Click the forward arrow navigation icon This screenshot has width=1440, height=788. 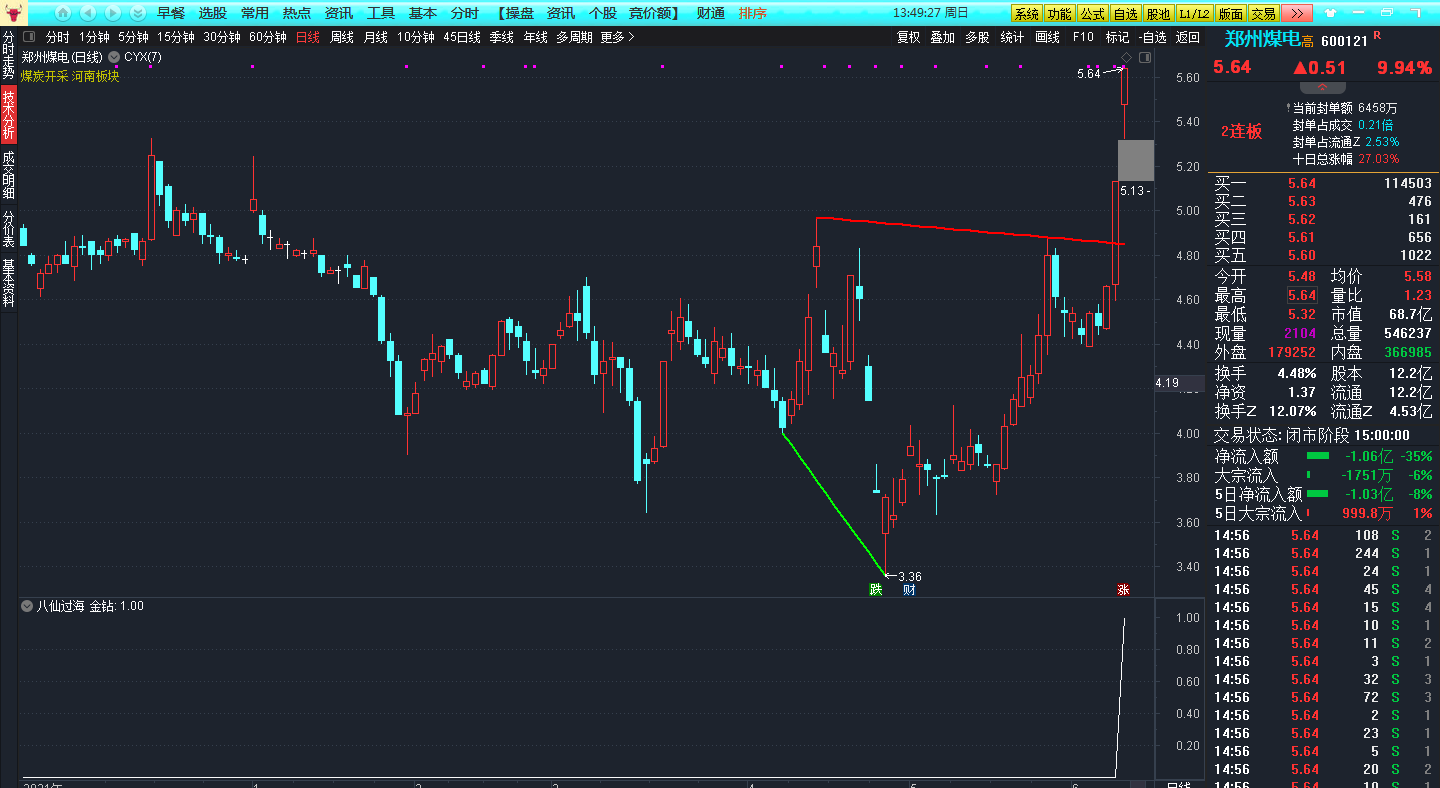(x=113, y=13)
